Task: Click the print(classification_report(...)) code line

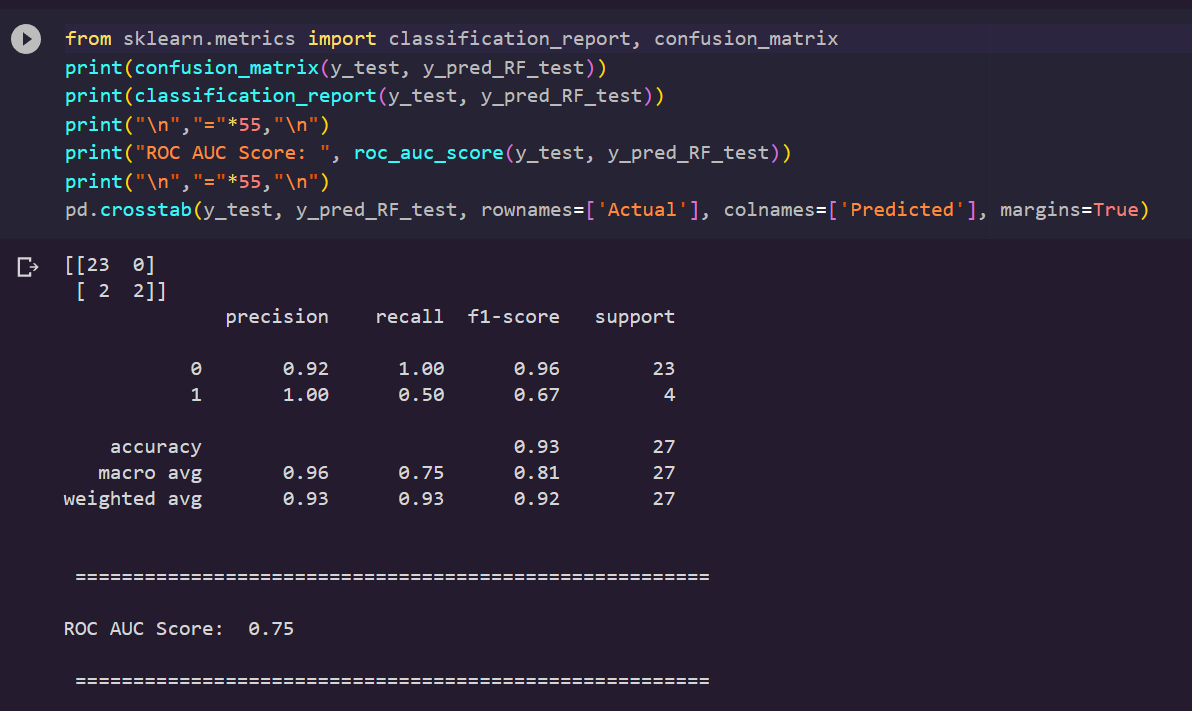Action: (365, 96)
